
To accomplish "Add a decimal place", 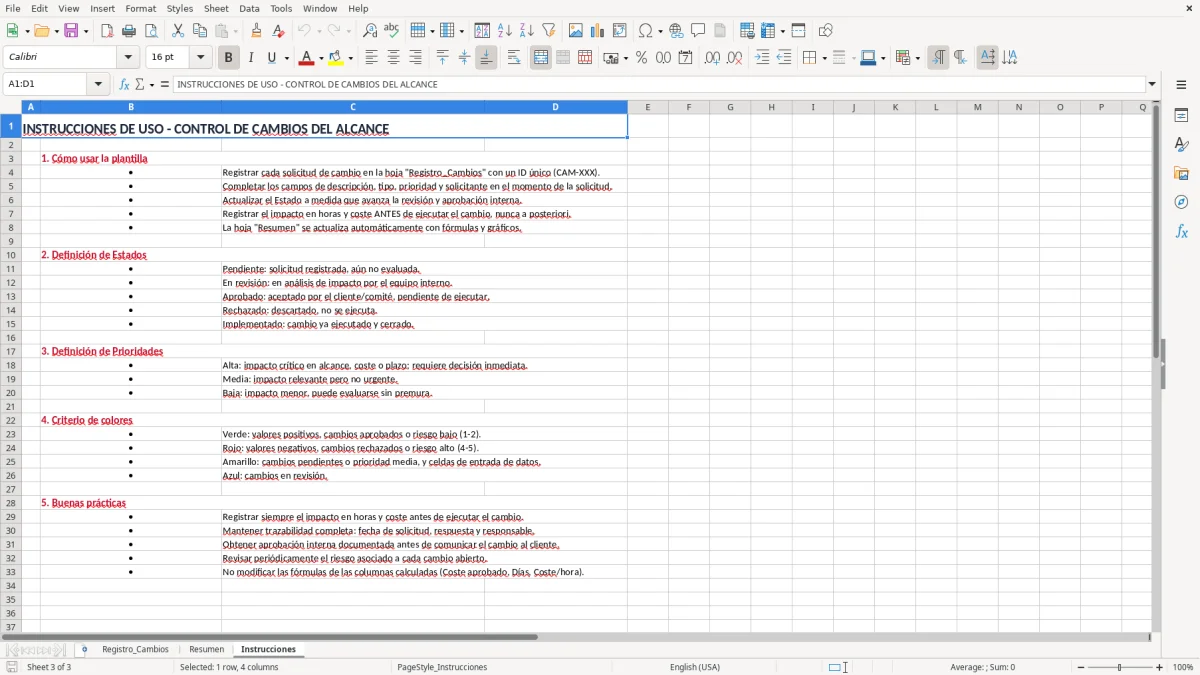I will click(712, 58).
